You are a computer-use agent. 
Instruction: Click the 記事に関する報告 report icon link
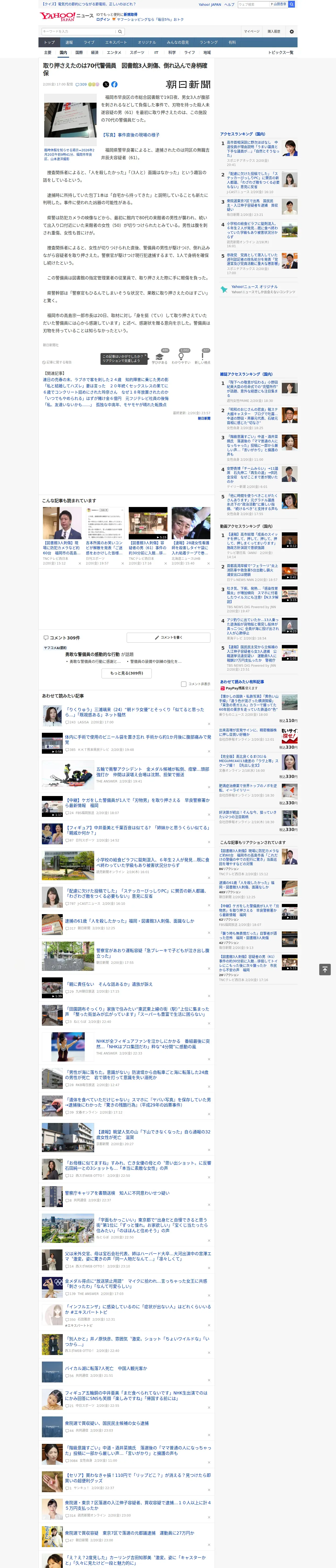pyautogui.click(x=57, y=362)
